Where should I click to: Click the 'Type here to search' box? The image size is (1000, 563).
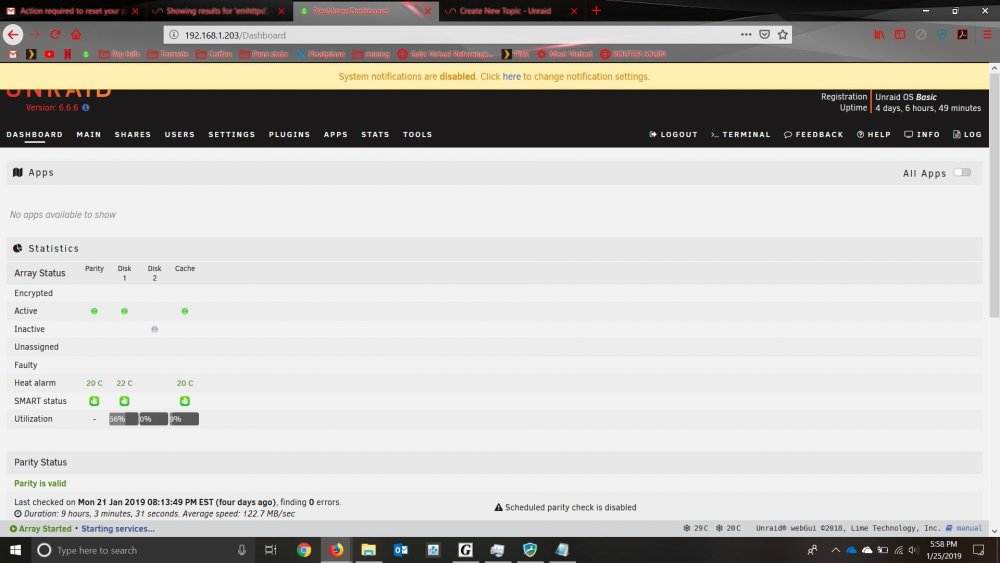pyautogui.click(x=142, y=550)
